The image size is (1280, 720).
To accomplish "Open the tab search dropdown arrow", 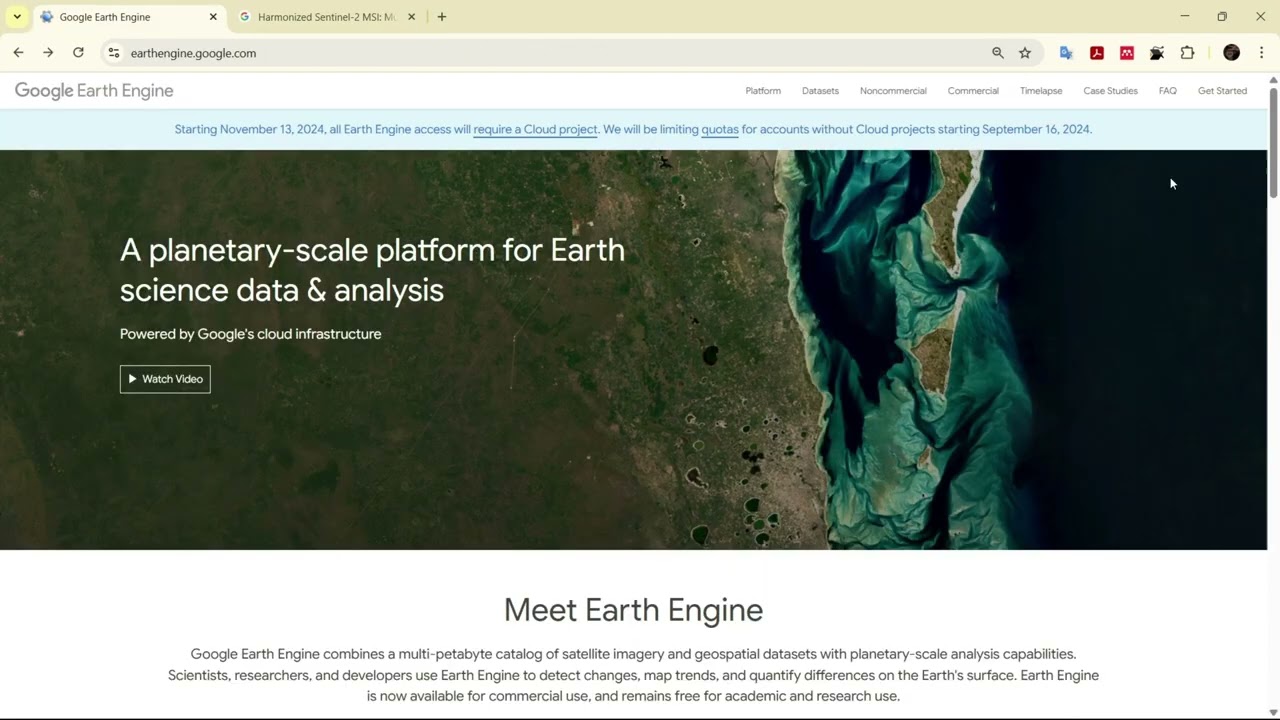I will [17, 17].
